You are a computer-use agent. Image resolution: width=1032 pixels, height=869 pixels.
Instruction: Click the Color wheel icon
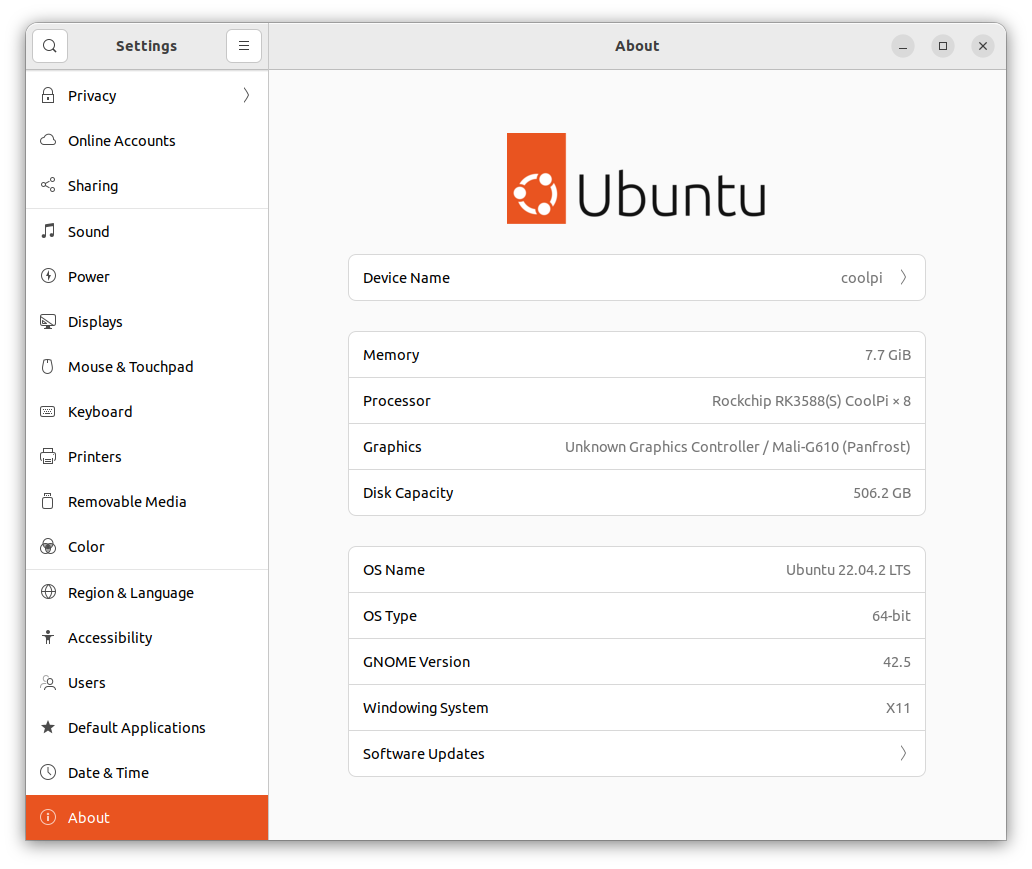[48, 546]
